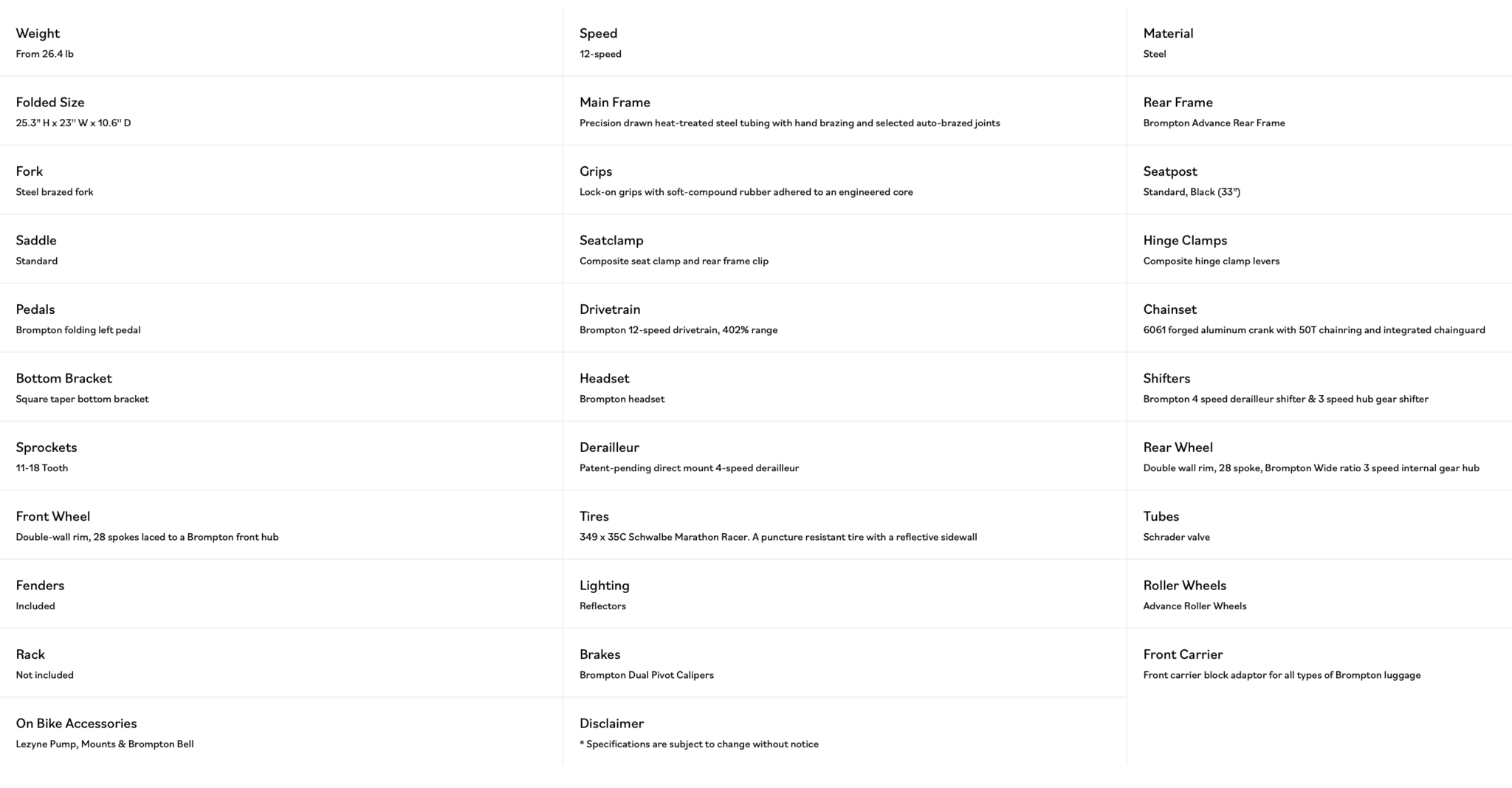Click the Roller Wheels heading
Viewport: 1512px width, 788px height.
(x=1184, y=585)
